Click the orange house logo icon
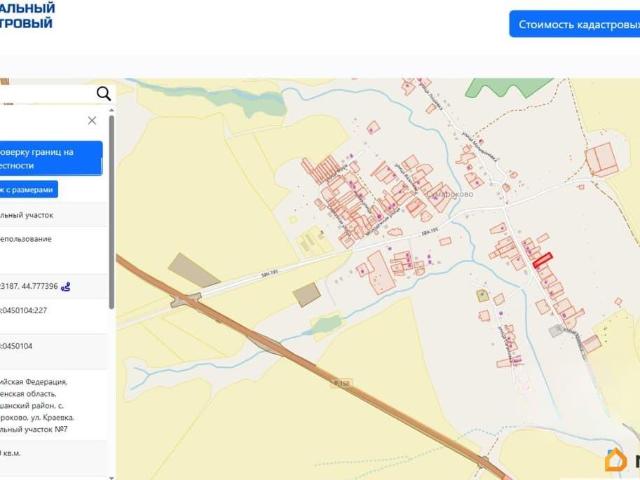640x480 pixels. 616,460
